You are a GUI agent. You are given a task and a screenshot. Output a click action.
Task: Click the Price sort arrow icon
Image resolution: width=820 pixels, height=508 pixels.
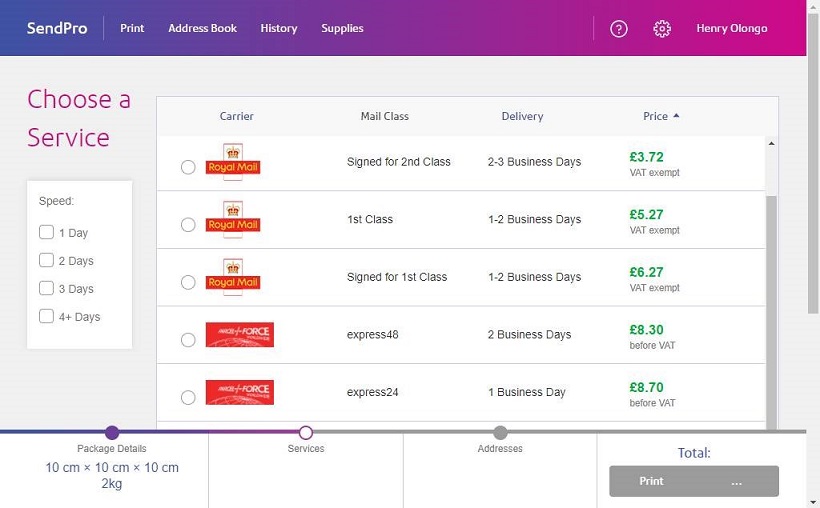tap(676, 116)
